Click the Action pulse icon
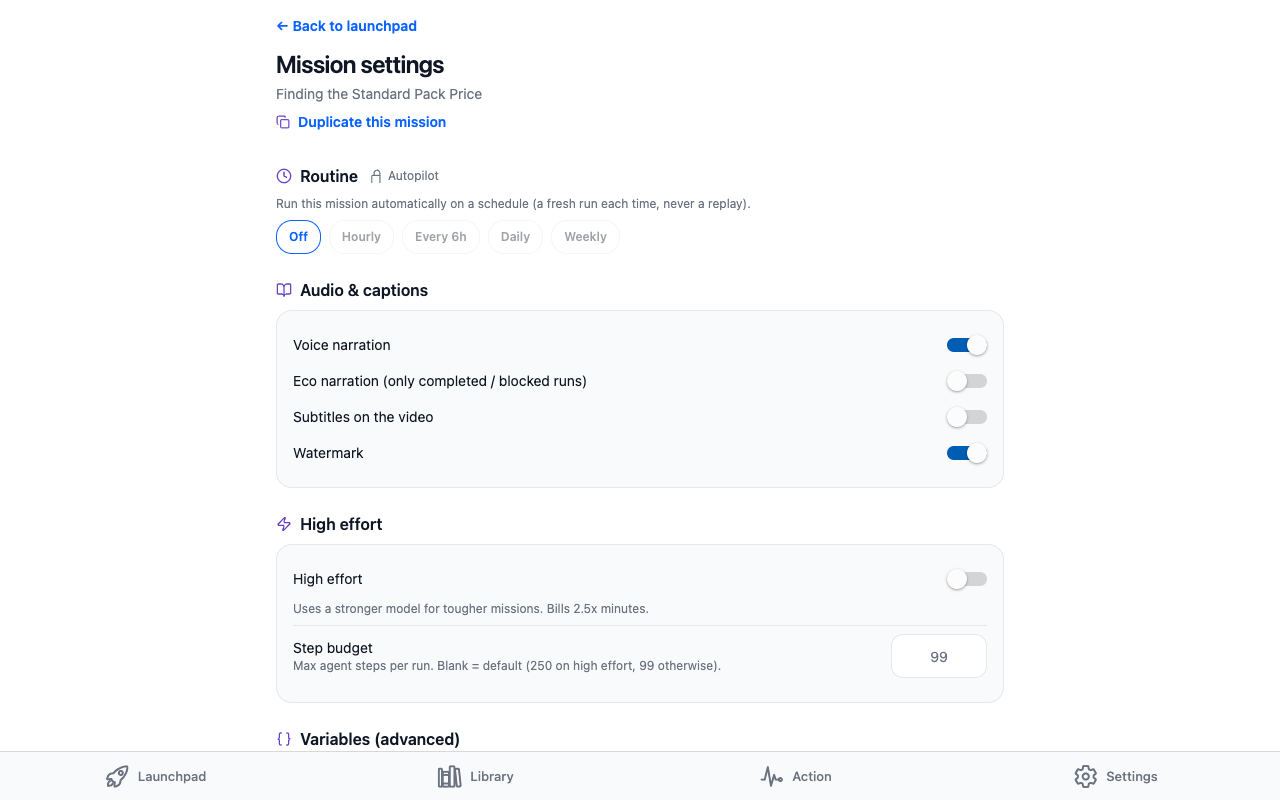 click(771, 777)
